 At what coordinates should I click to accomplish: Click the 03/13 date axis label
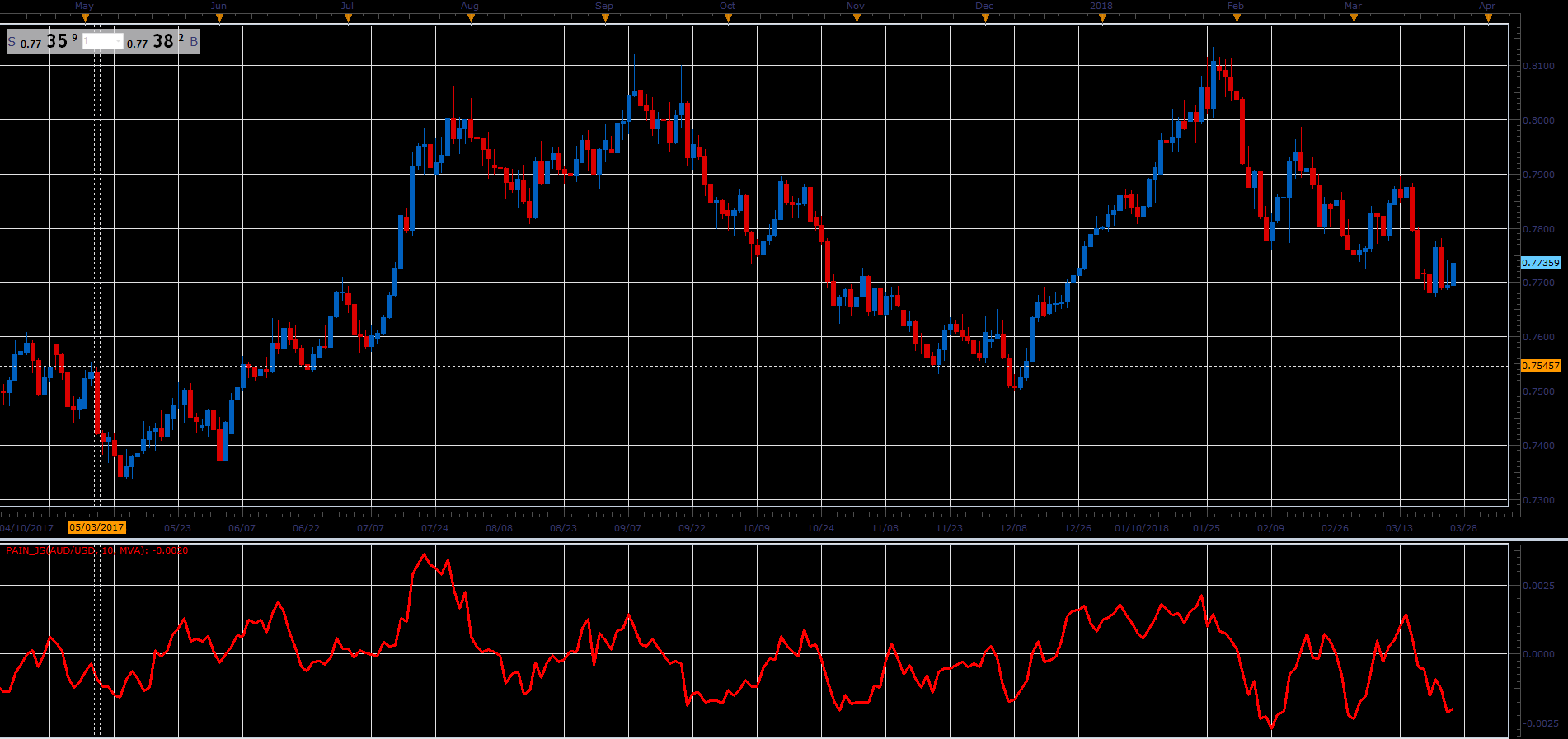click(x=1399, y=528)
